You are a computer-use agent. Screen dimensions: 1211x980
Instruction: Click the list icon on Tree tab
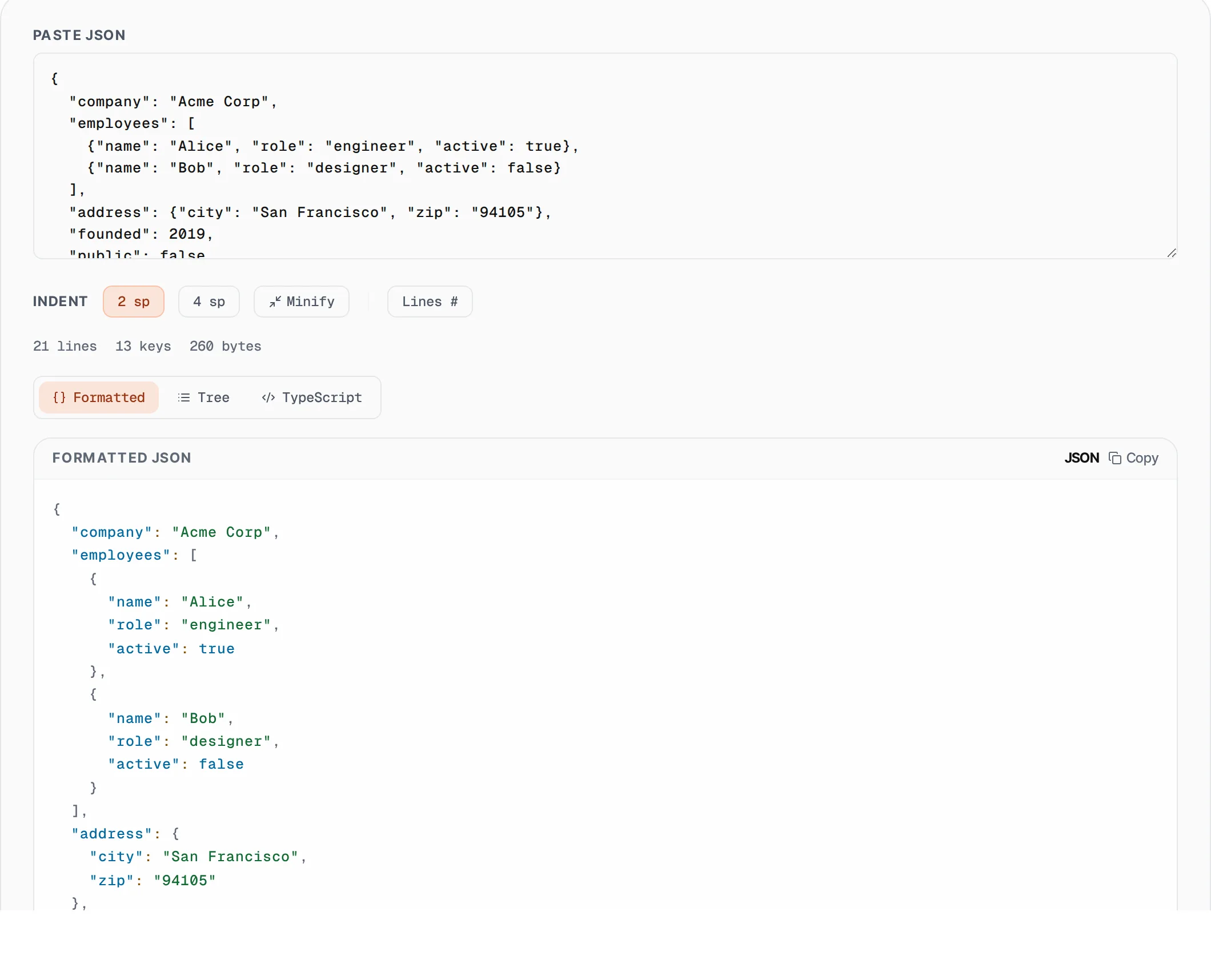(183, 397)
